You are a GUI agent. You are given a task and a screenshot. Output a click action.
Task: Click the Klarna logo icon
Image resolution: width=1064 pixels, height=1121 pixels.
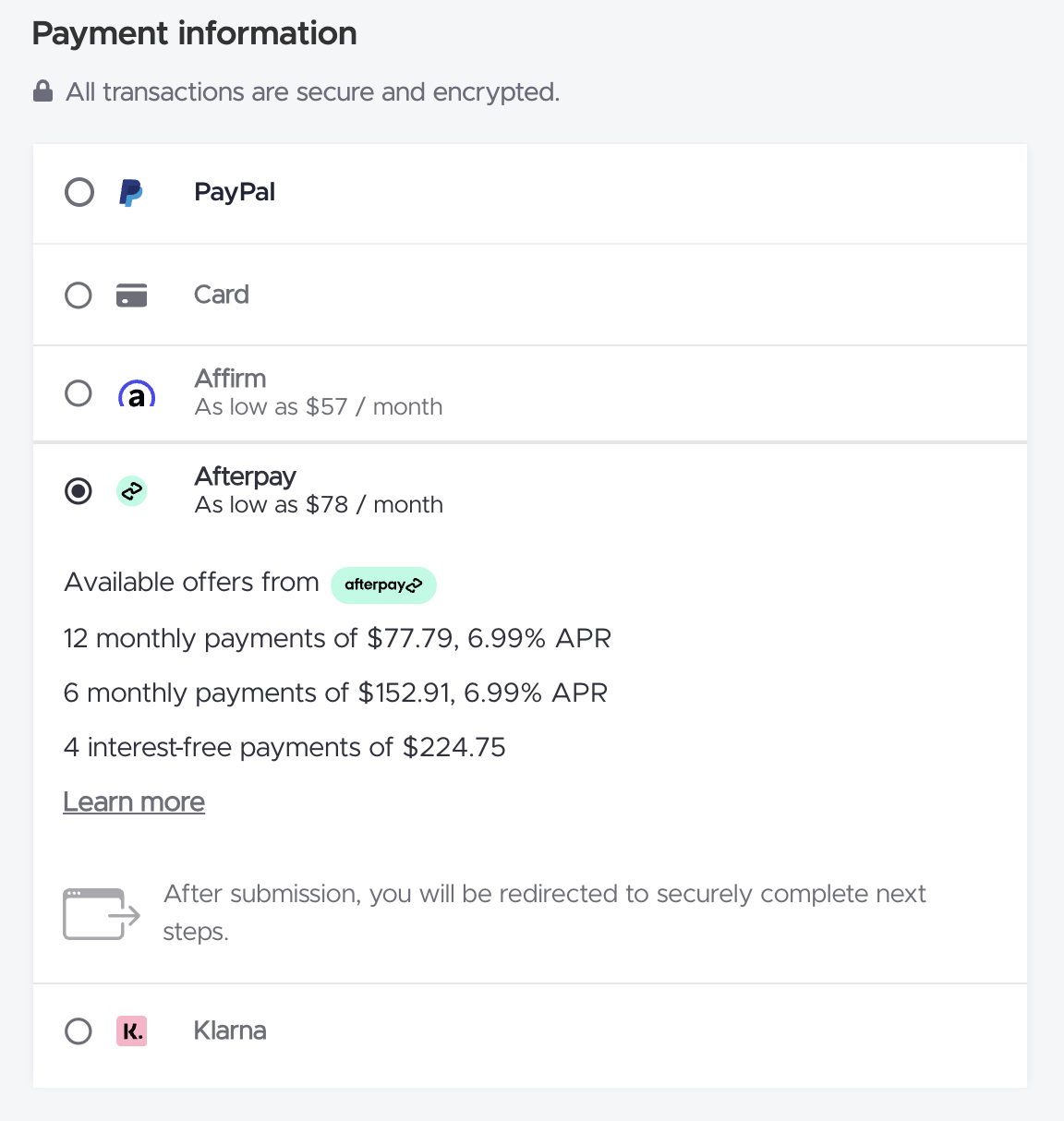[x=132, y=1031]
